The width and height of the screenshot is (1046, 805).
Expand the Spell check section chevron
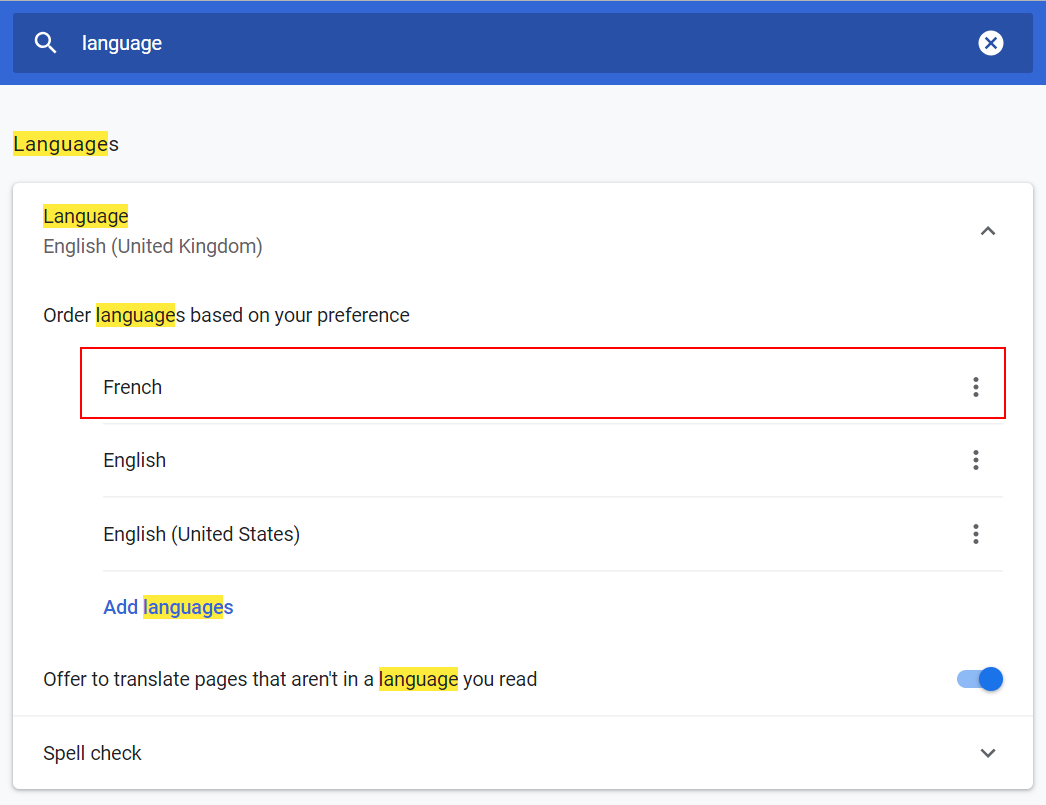[x=988, y=753]
